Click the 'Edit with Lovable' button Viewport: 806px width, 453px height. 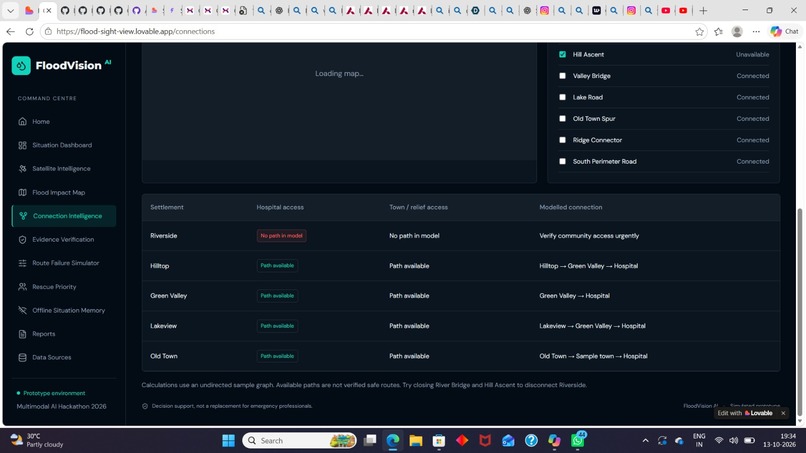coord(745,413)
